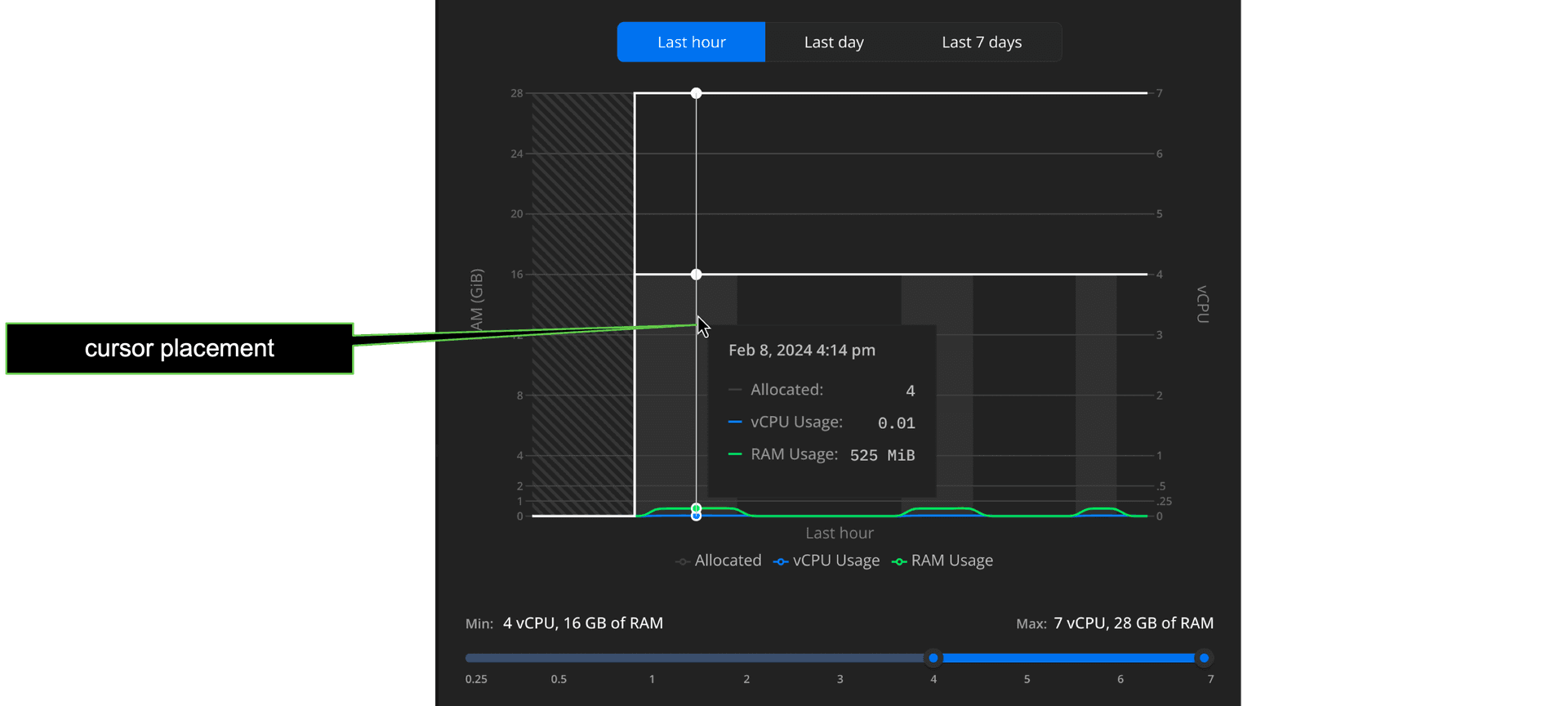Viewport: 1568px width, 706px height.
Task: Click the minimum slider handle at 4
Action: pyautogui.click(x=933, y=658)
